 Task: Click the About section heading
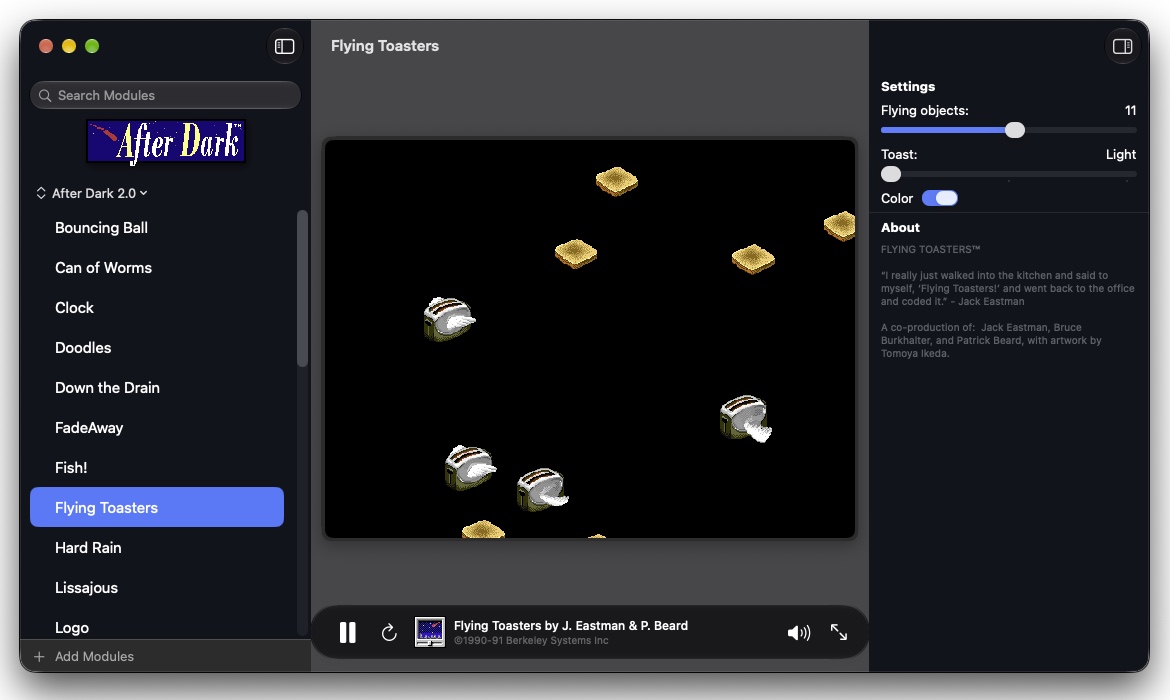click(x=900, y=228)
